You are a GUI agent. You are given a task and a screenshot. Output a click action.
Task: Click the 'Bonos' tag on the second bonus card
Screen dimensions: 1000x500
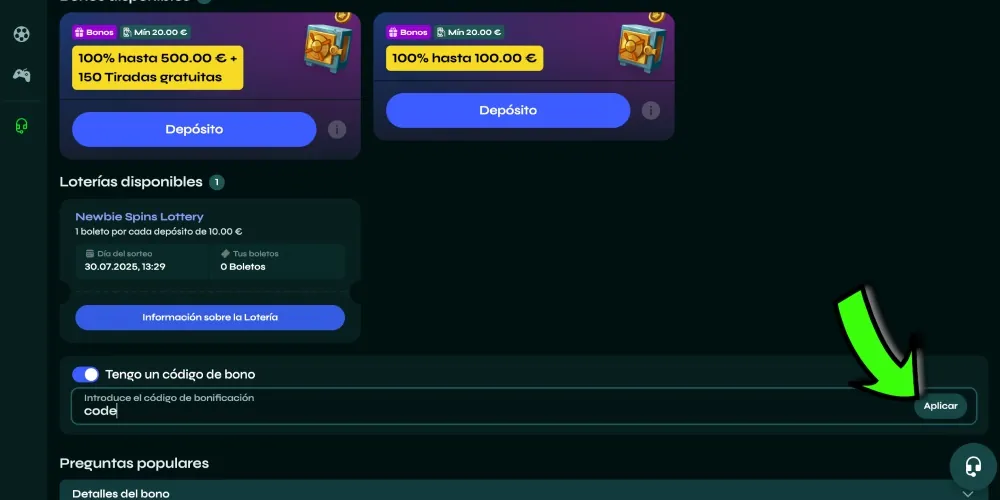(408, 32)
